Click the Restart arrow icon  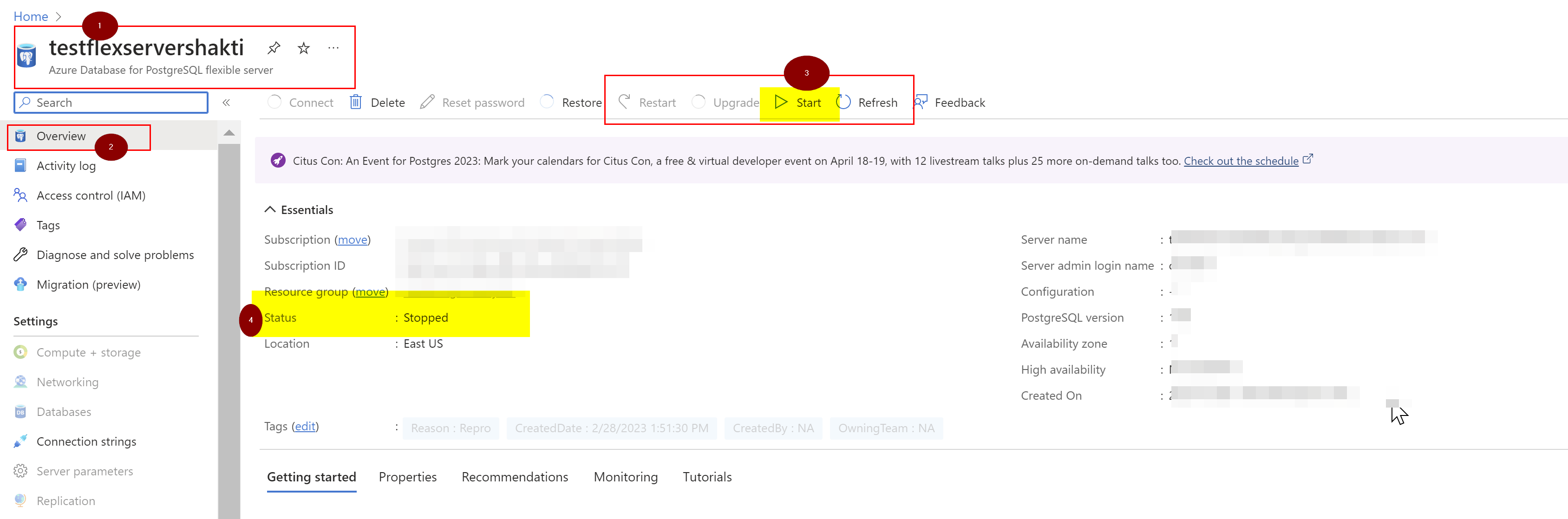tap(624, 102)
